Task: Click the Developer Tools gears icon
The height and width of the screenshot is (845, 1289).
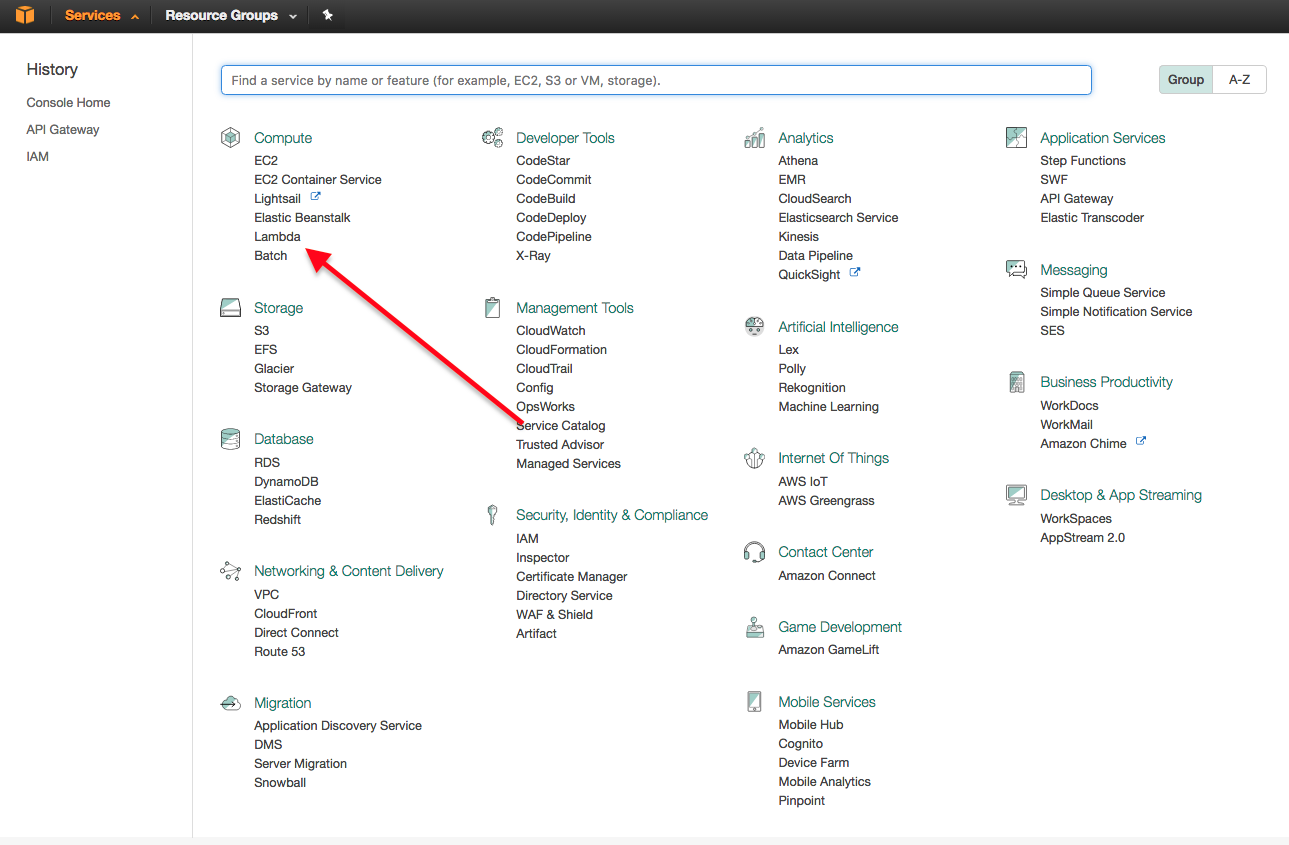Action: coord(492,138)
